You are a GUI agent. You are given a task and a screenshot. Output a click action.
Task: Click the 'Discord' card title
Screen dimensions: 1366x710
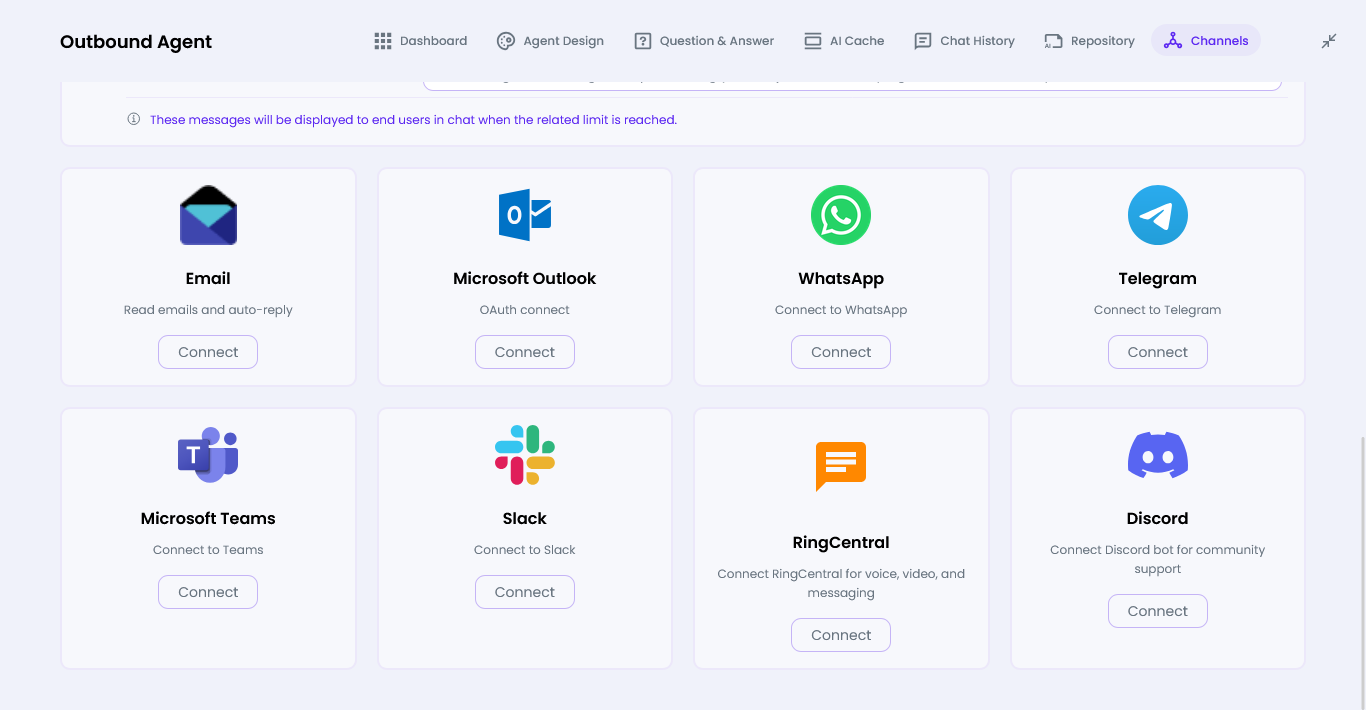[1158, 518]
